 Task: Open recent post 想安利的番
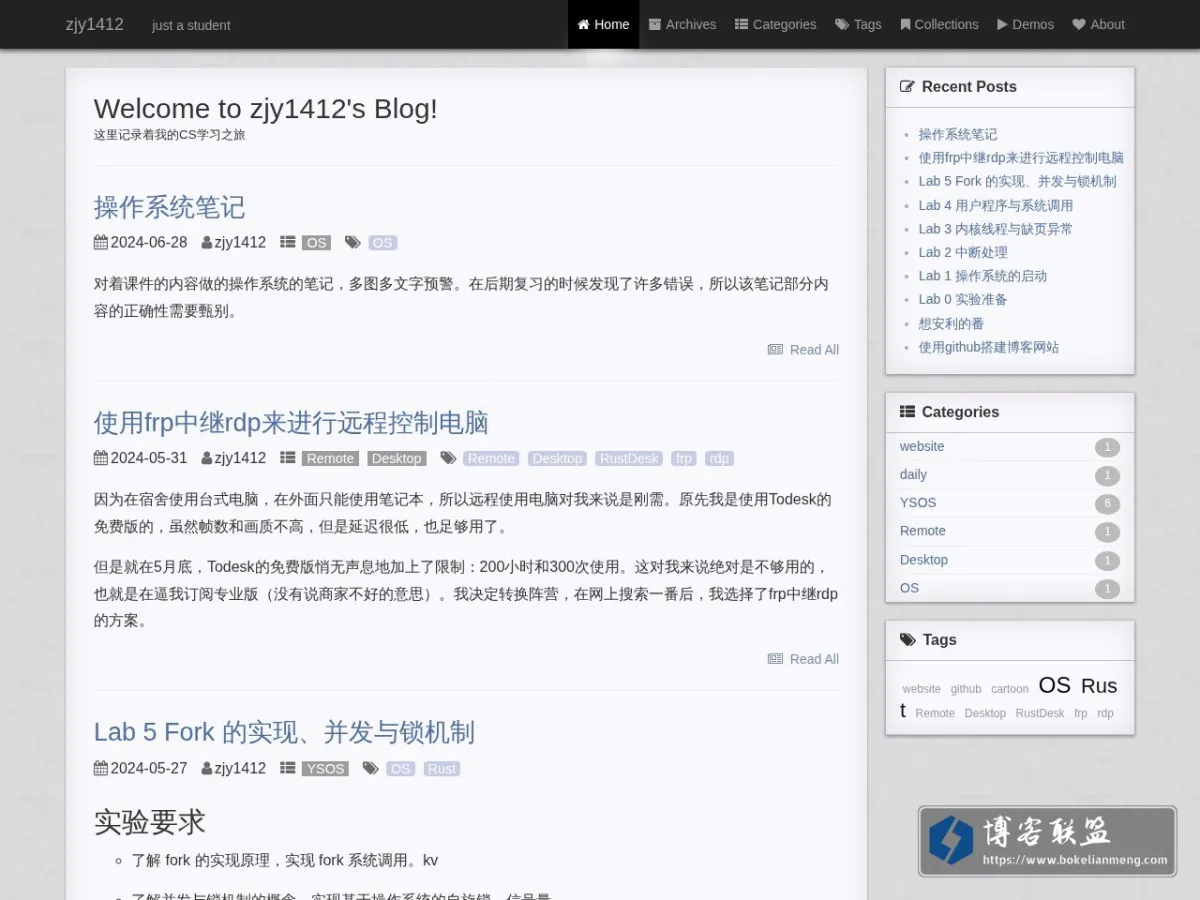(951, 323)
